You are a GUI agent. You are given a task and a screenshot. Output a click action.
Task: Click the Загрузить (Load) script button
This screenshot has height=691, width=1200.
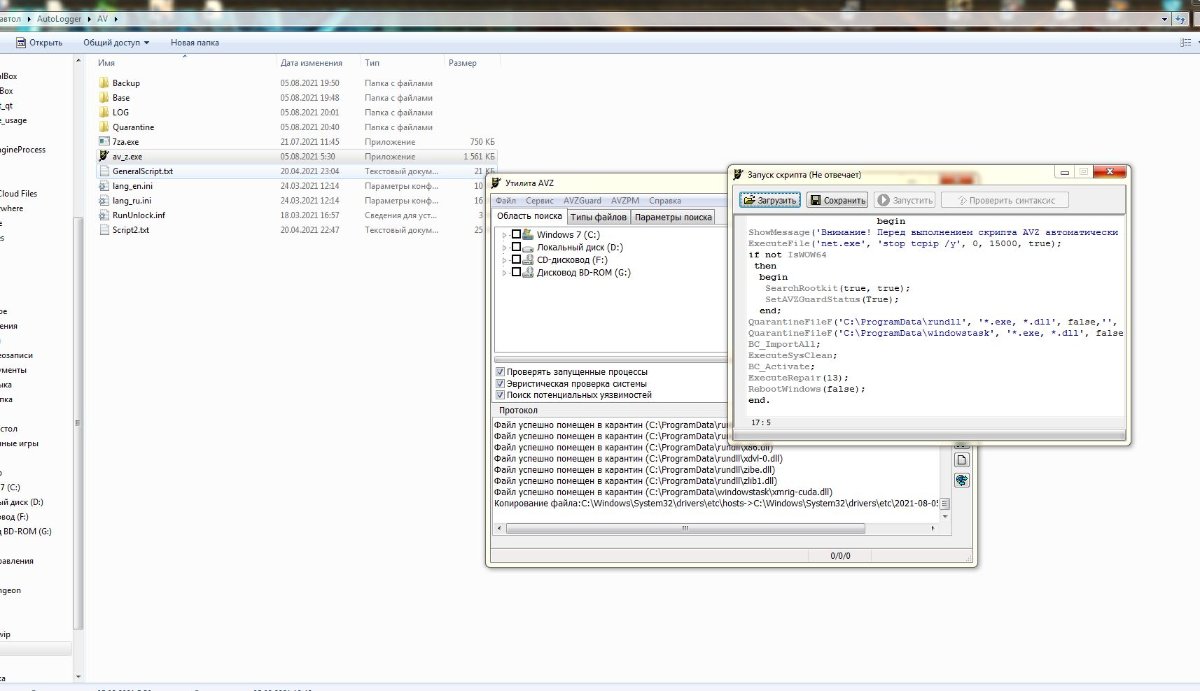pos(770,200)
